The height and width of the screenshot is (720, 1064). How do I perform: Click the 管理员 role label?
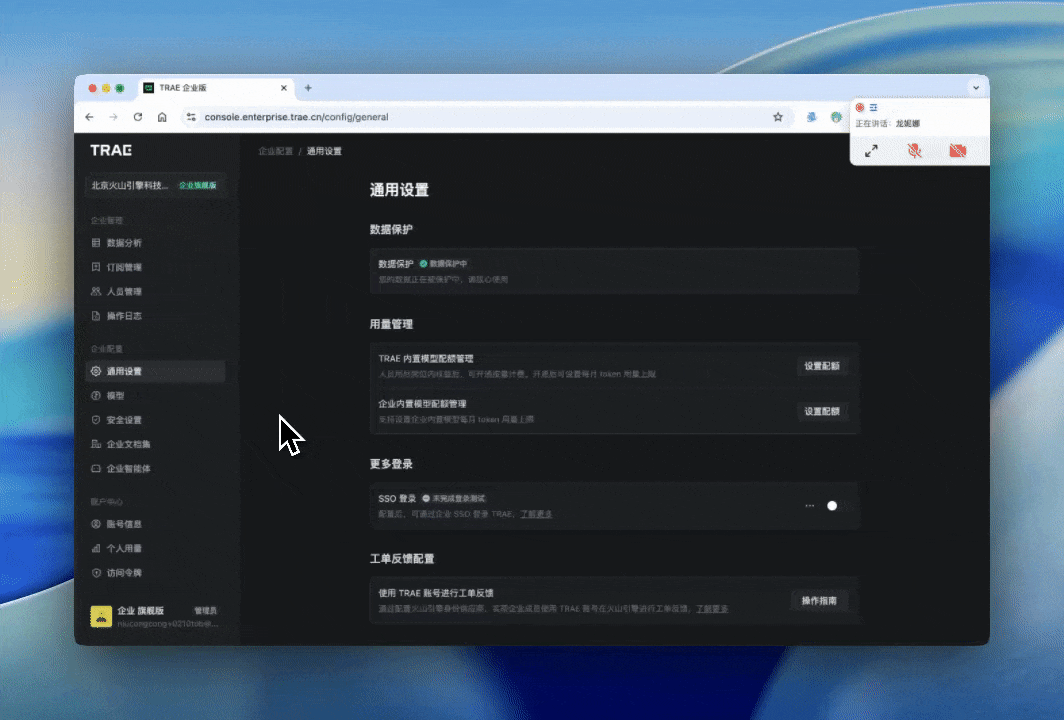206,611
